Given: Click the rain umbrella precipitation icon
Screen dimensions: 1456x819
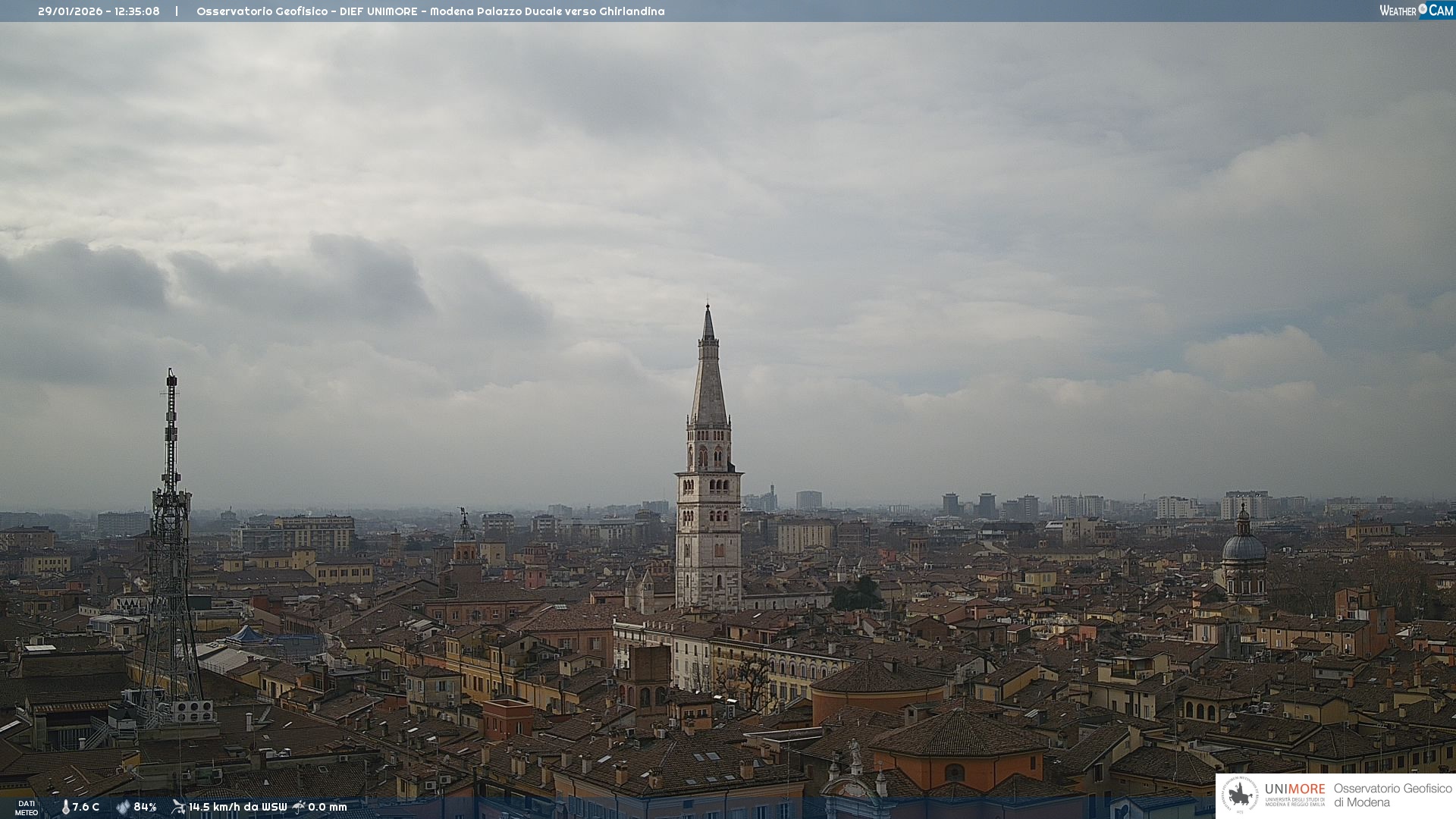Looking at the screenshot, I should 299,807.
